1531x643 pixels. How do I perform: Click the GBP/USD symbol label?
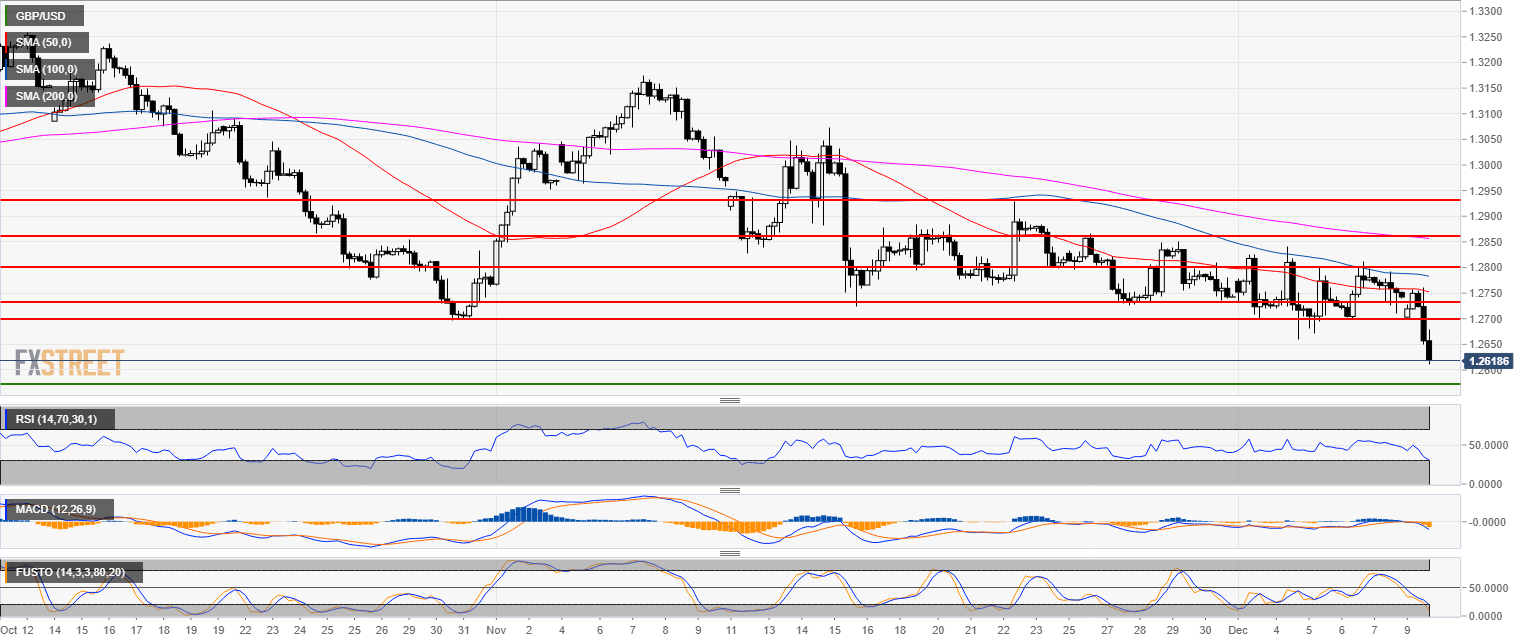43,16
